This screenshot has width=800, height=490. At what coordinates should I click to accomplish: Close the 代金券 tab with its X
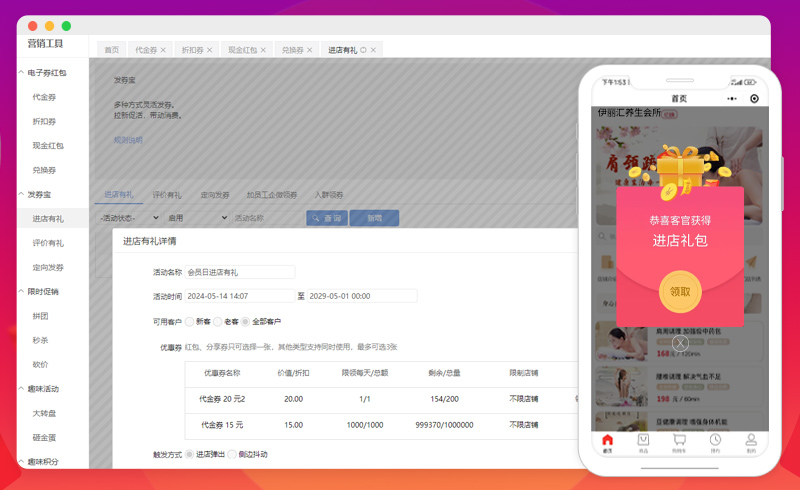tap(163, 49)
